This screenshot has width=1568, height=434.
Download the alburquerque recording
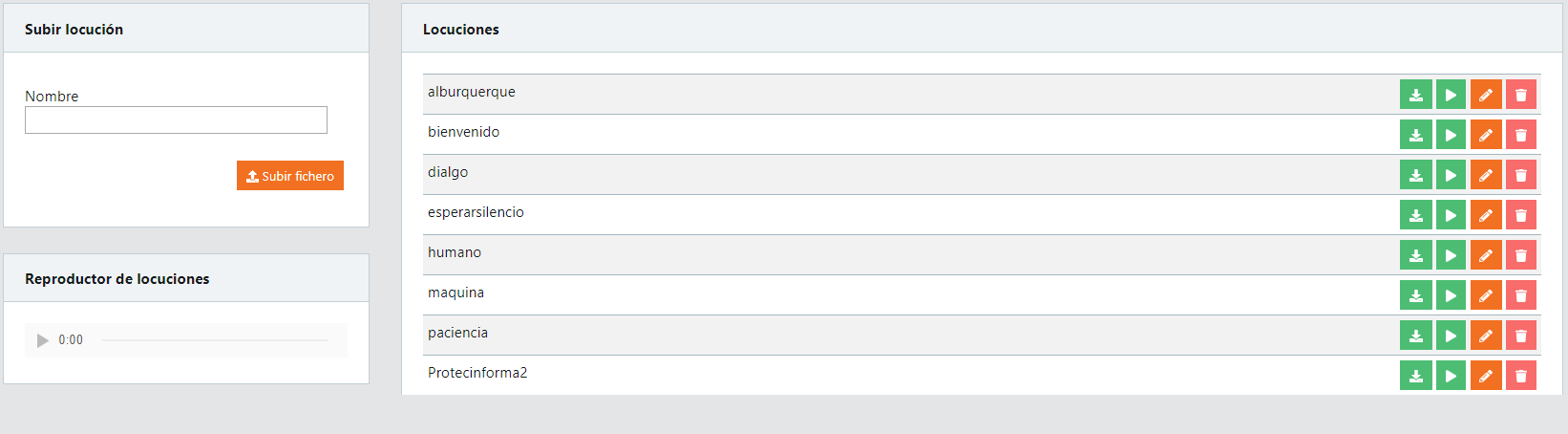(1415, 95)
